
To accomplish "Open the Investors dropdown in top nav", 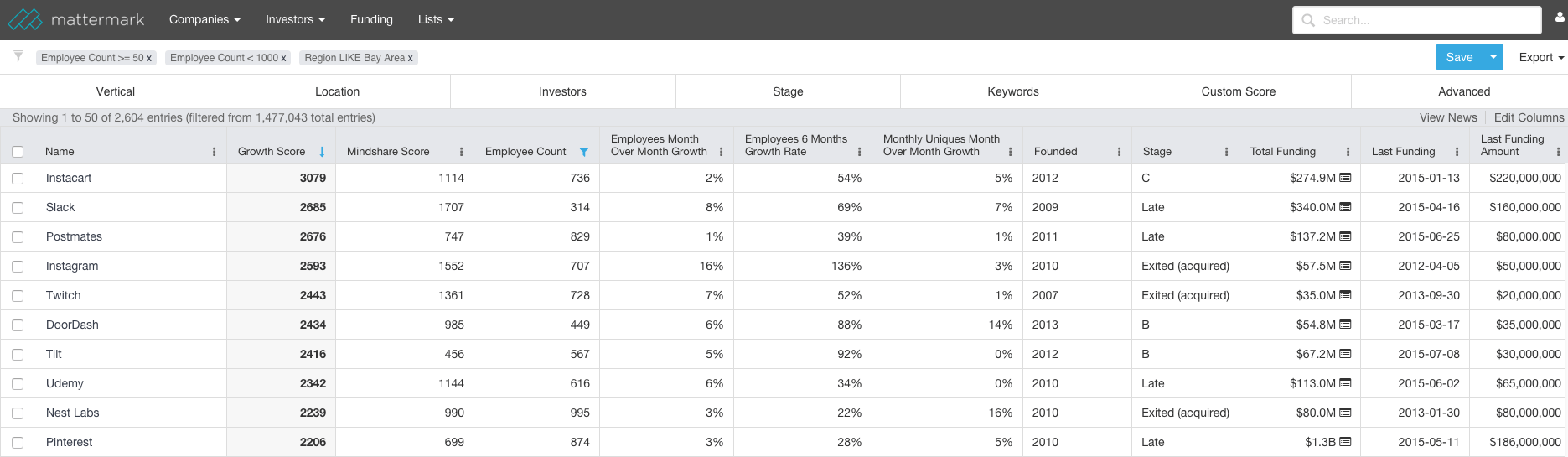I will 295,19.
